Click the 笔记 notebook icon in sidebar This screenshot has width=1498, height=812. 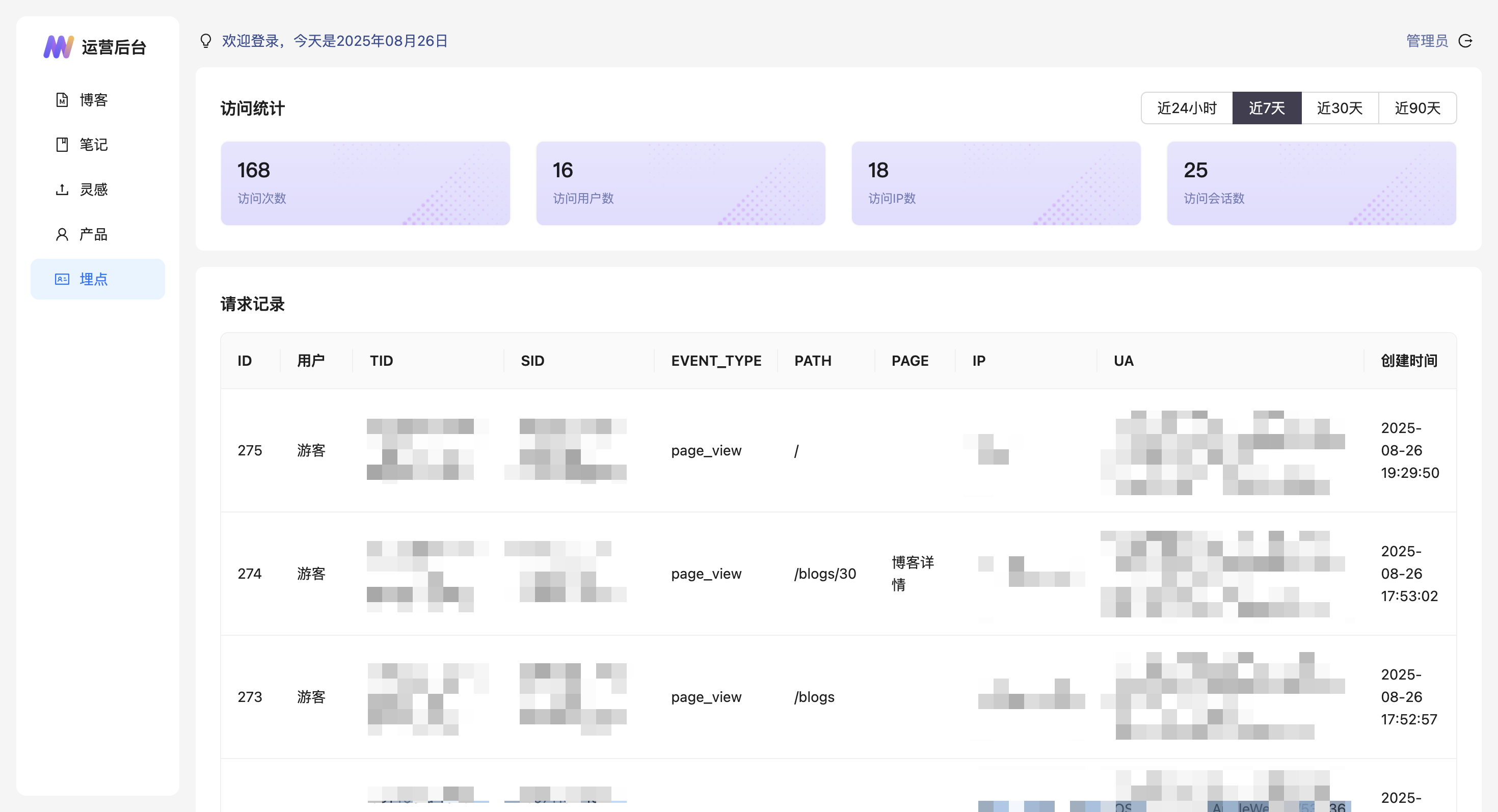tap(62, 145)
